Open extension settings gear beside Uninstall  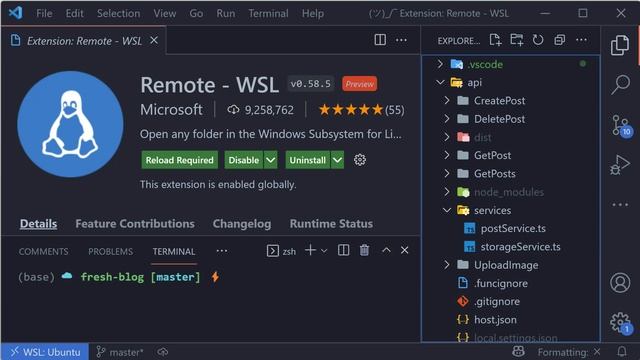360,160
